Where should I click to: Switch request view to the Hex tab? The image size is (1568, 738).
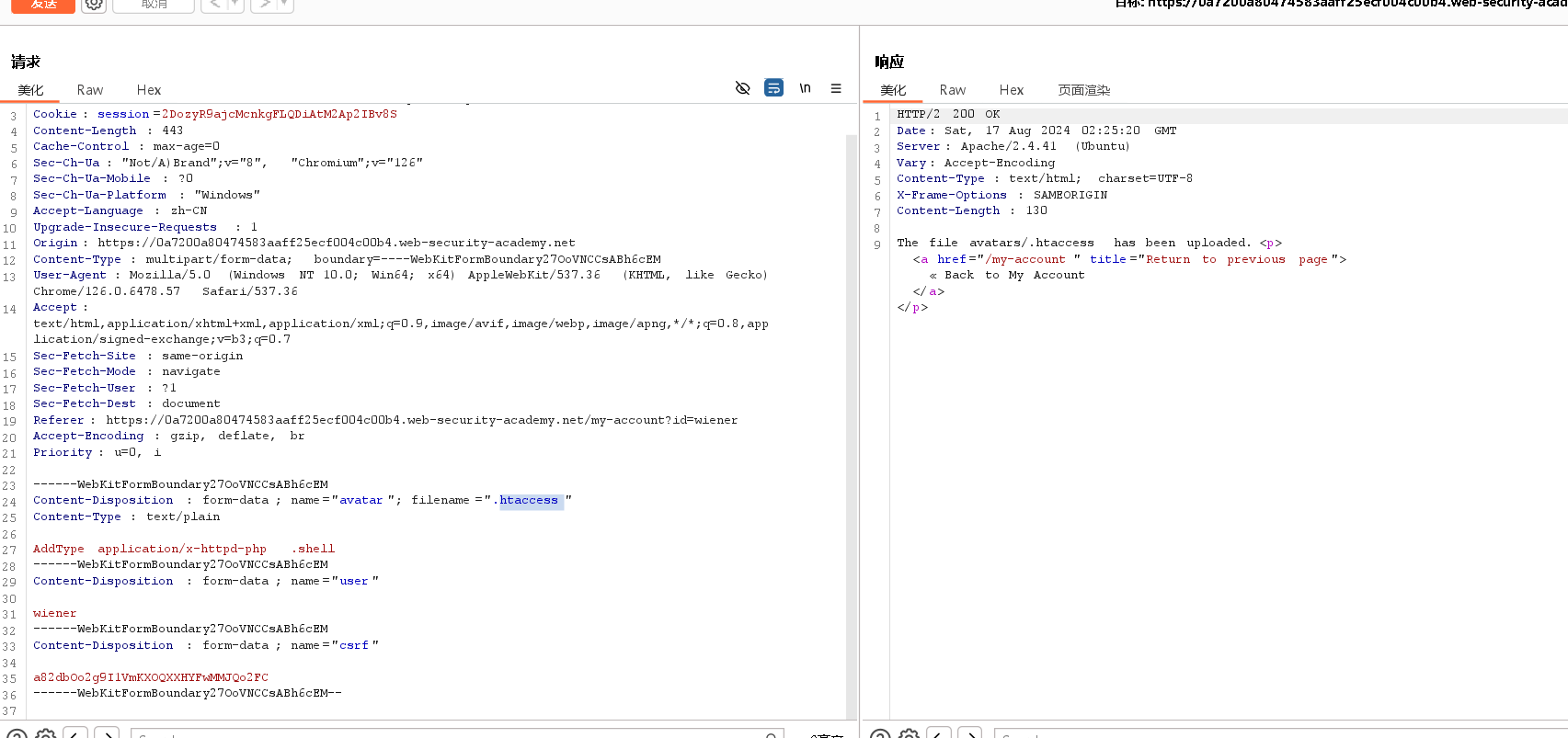click(149, 90)
